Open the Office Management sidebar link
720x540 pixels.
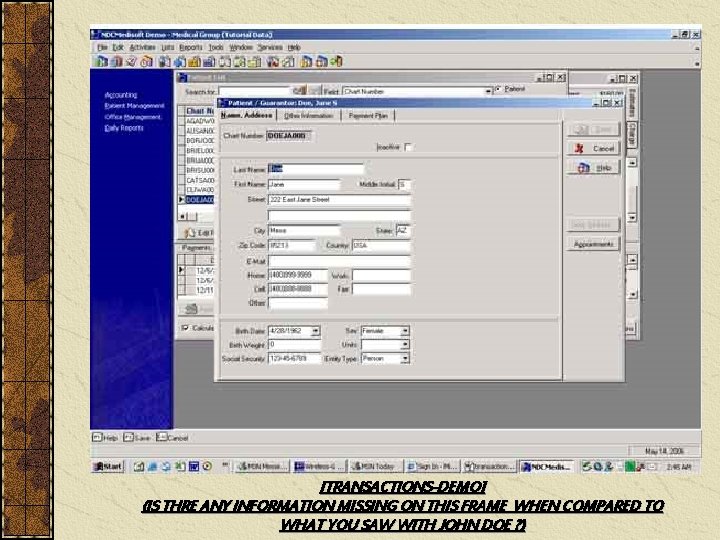[133, 117]
